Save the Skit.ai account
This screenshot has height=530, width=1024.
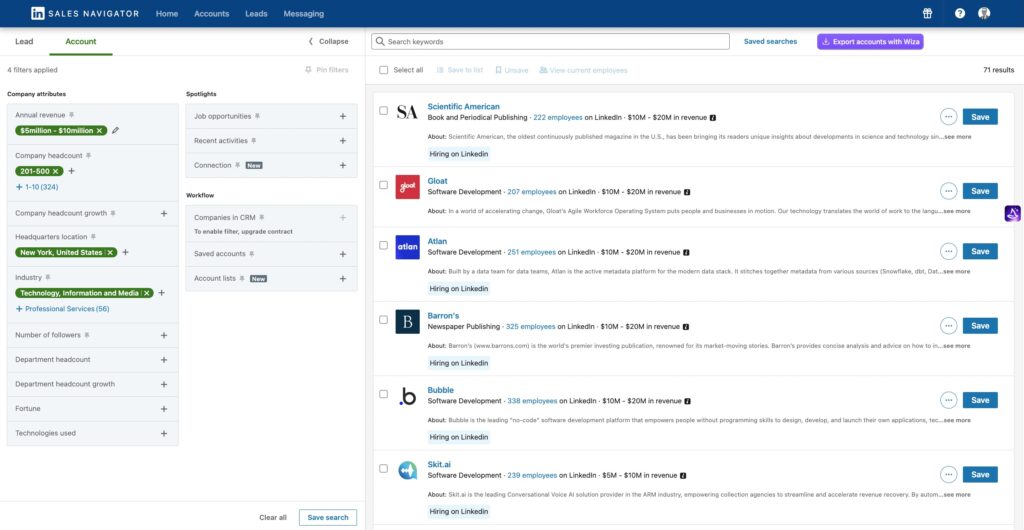point(980,475)
